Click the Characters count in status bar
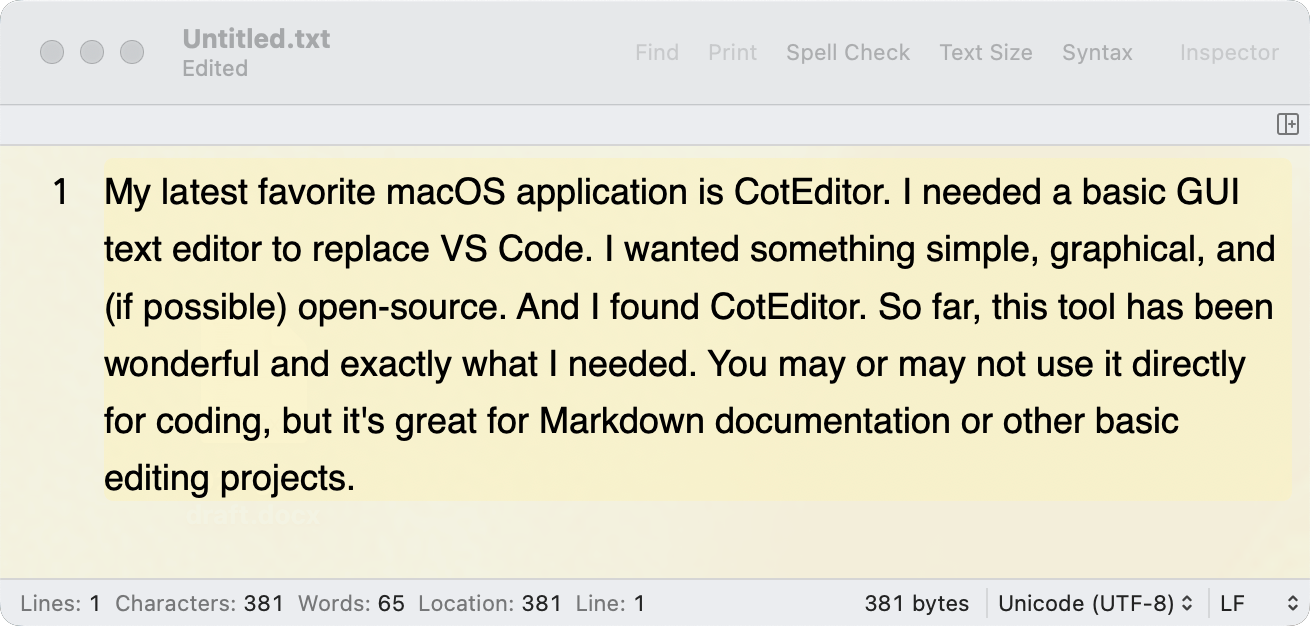The image size is (1310, 626). pos(199,604)
